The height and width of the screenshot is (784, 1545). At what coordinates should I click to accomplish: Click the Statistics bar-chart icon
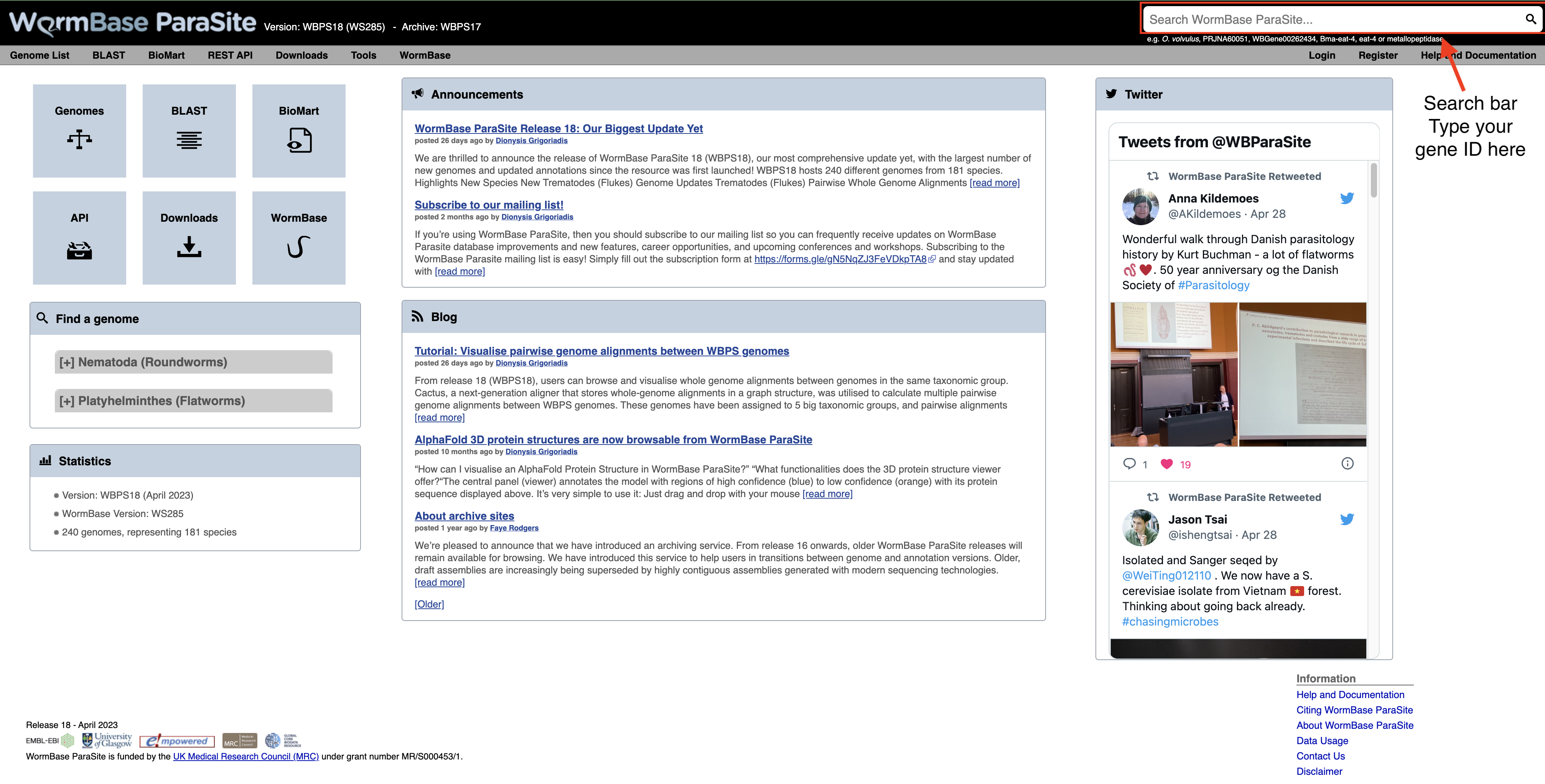45,460
